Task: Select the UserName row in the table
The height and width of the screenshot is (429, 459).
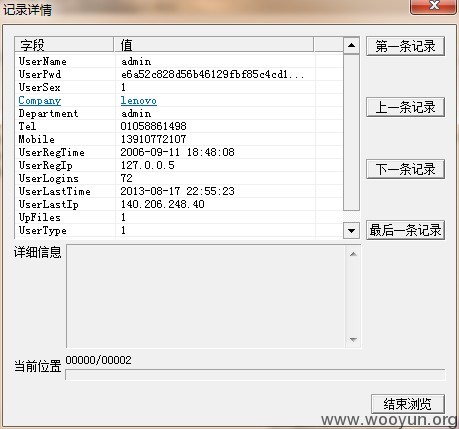Action: (x=179, y=61)
